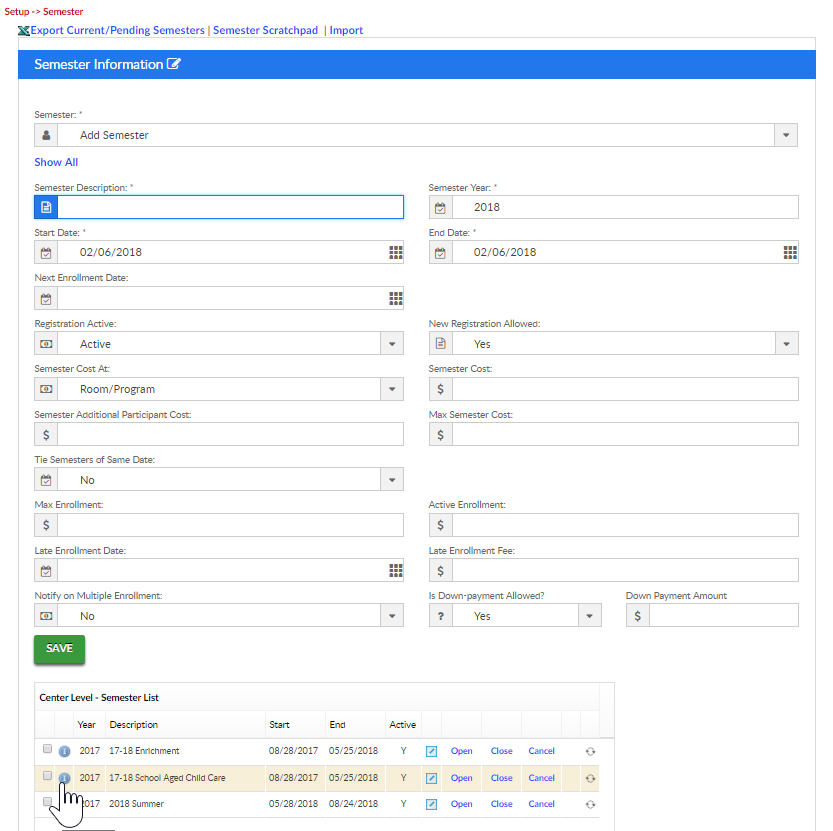Open Late Enrollment Date grid picker
This screenshot has width=833, height=831.
tap(395, 571)
